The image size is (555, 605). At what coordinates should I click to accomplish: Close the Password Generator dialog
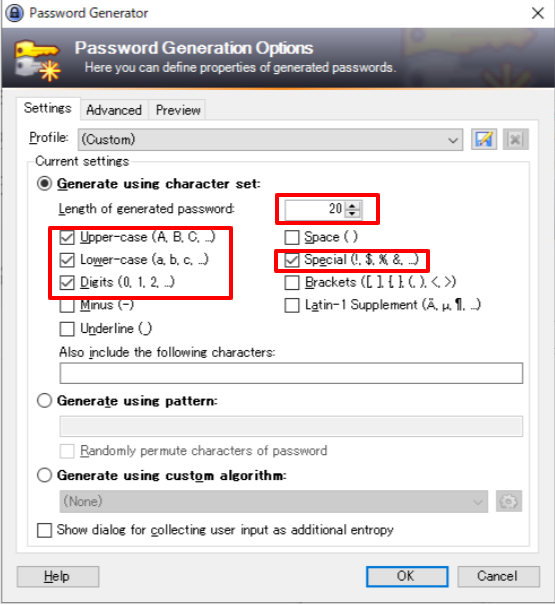(x=538, y=13)
